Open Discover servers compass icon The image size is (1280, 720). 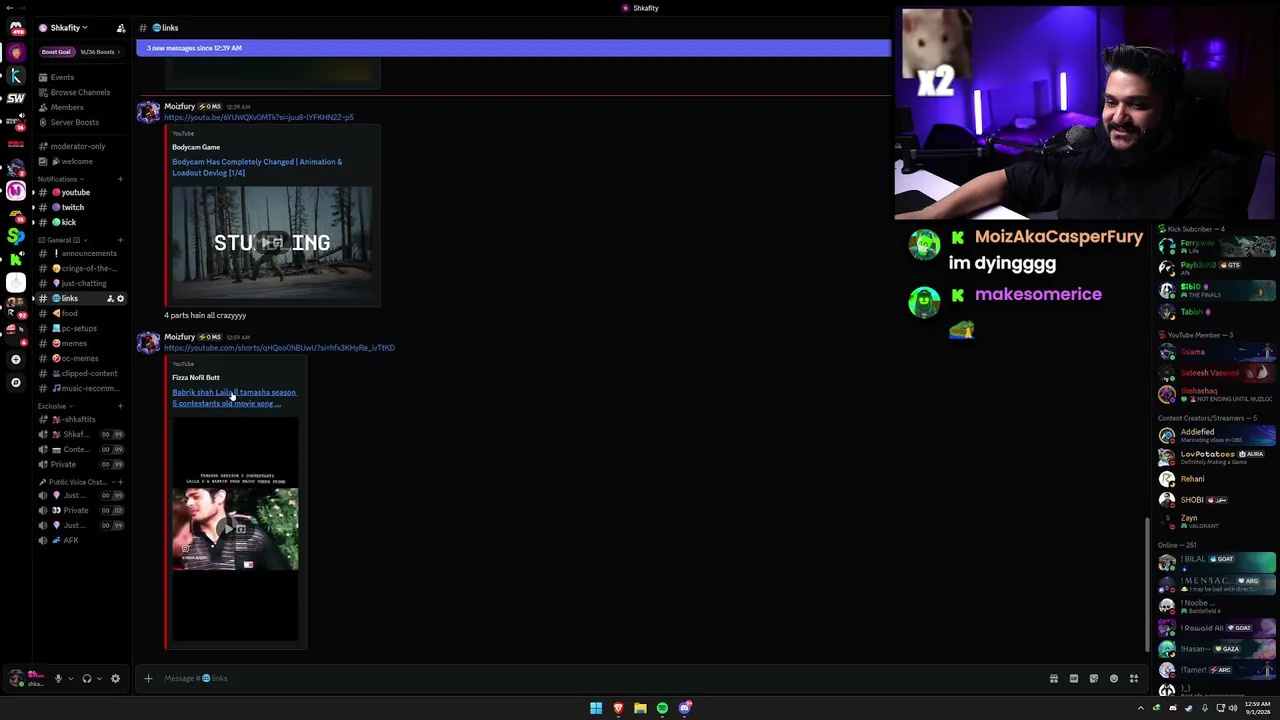[x=16, y=382]
